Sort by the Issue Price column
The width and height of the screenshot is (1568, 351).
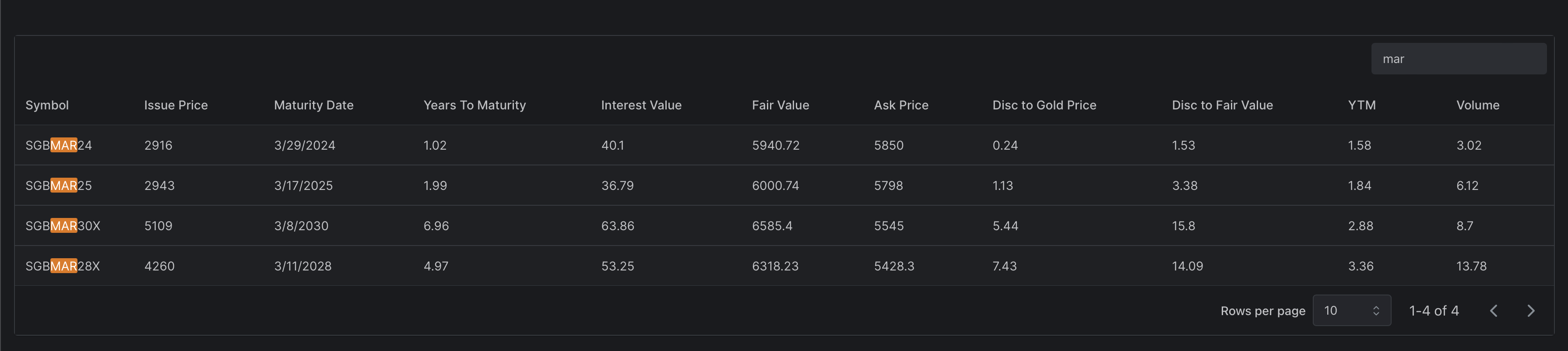[x=176, y=105]
